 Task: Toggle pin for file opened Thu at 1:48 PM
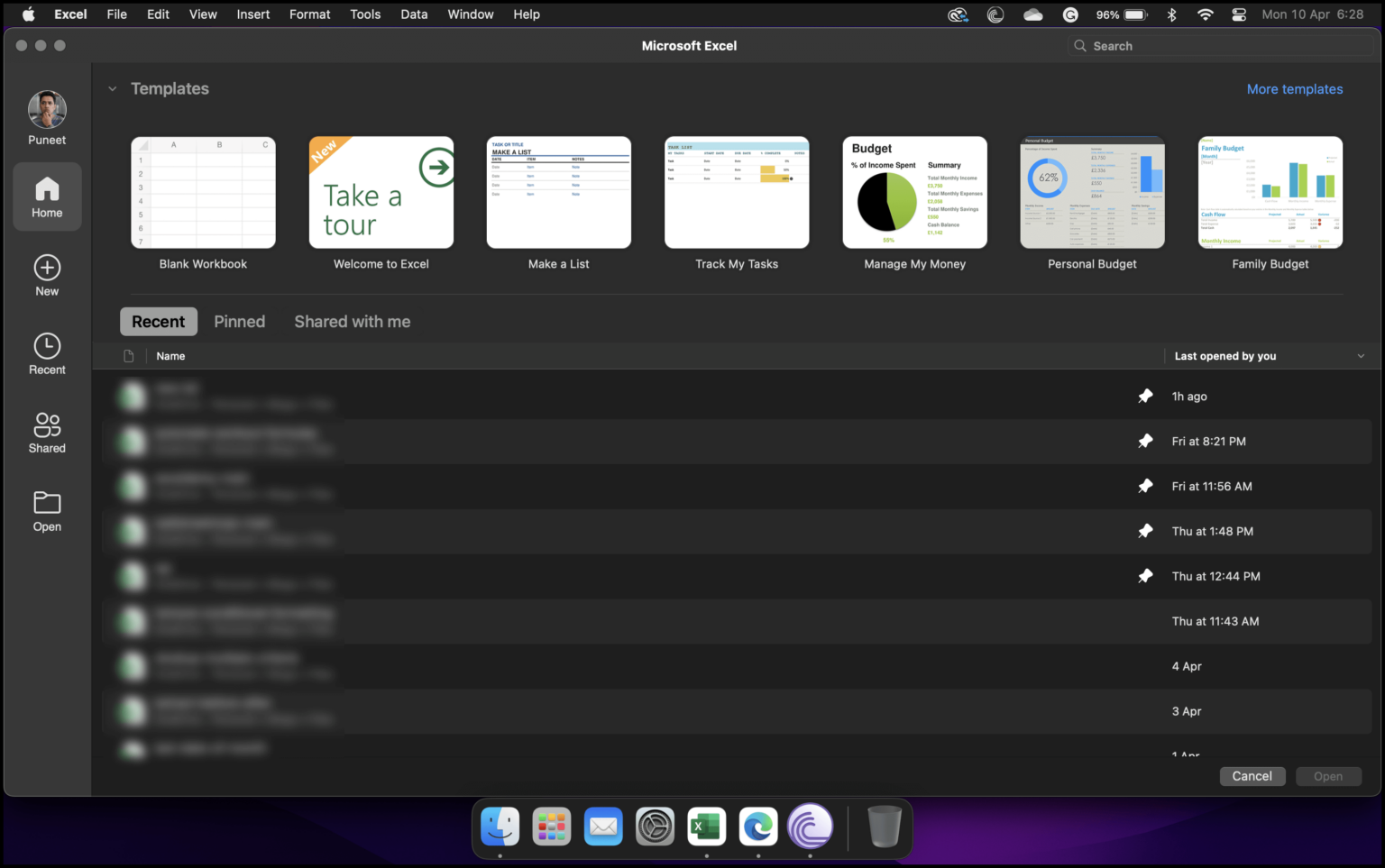[x=1145, y=532]
